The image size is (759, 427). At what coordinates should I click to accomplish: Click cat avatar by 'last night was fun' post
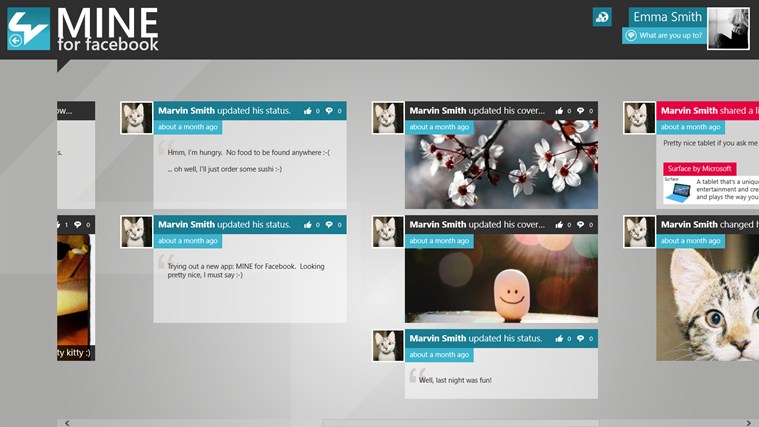pyautogui.click(x=388, y=345)
